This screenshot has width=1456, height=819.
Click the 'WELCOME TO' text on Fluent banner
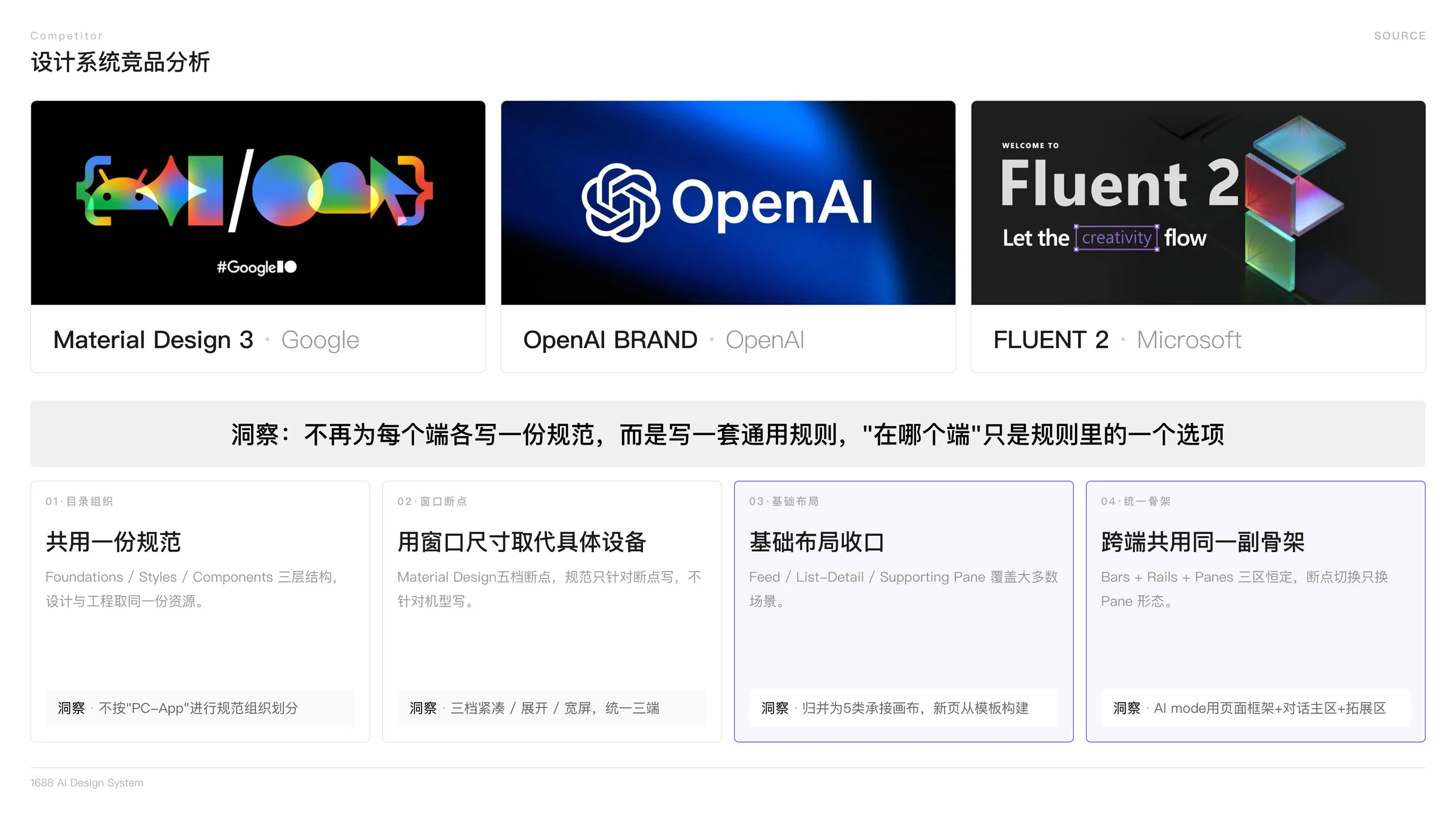click(x=1030, y=146)
